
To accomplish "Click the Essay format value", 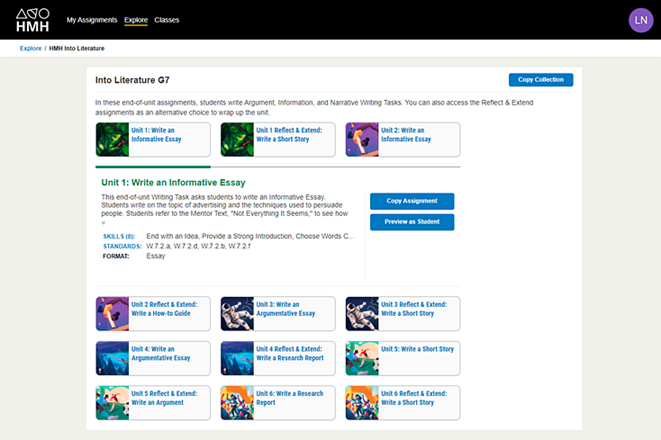I will tap(156, 256).
